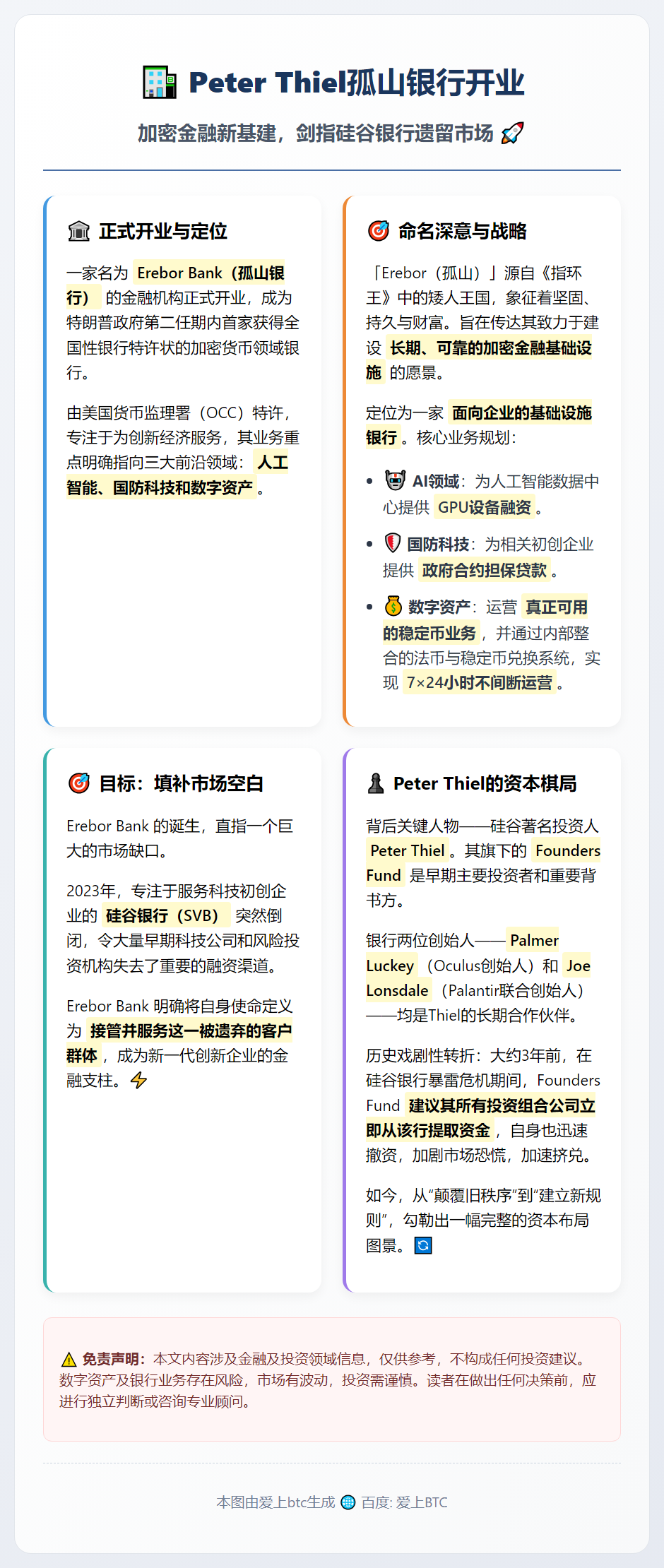Click highlighted name Peter Thiel in the capital card
This screenshot has height=1568, width=664.
[x=408, y=850]
